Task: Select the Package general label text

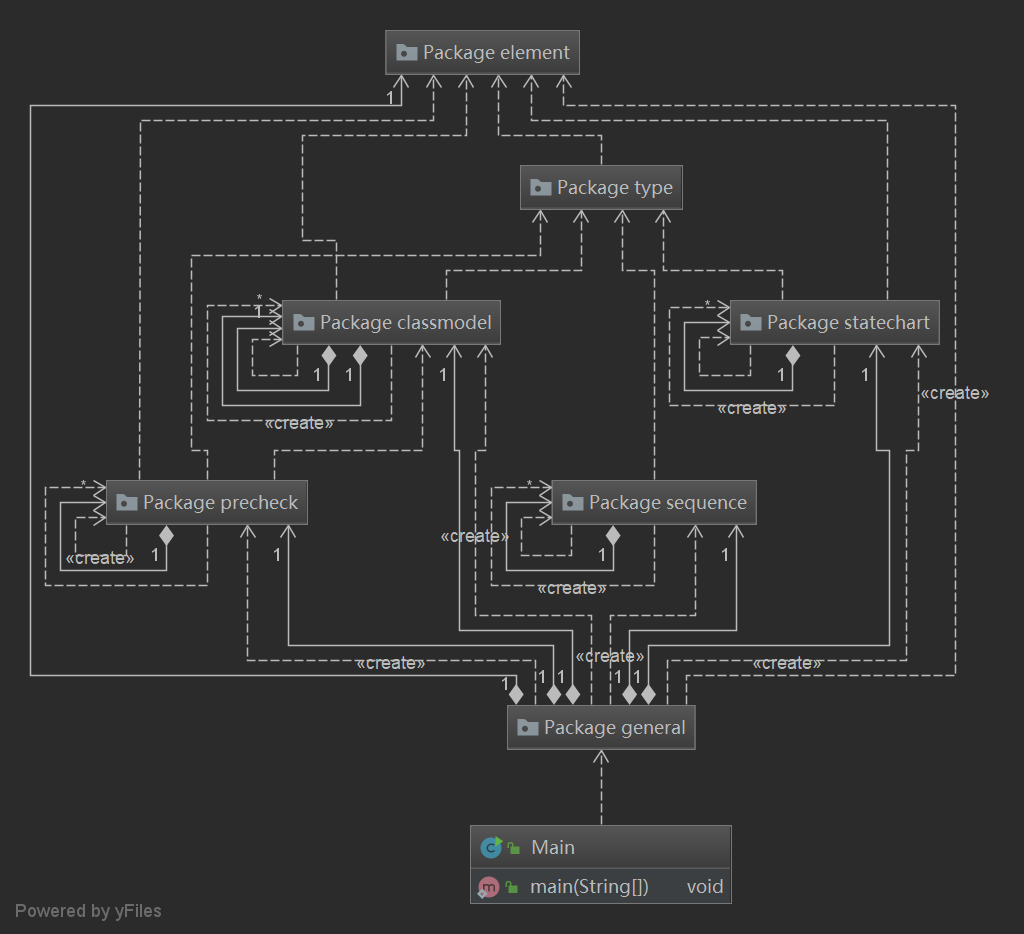Action: [x=615, y=727]
